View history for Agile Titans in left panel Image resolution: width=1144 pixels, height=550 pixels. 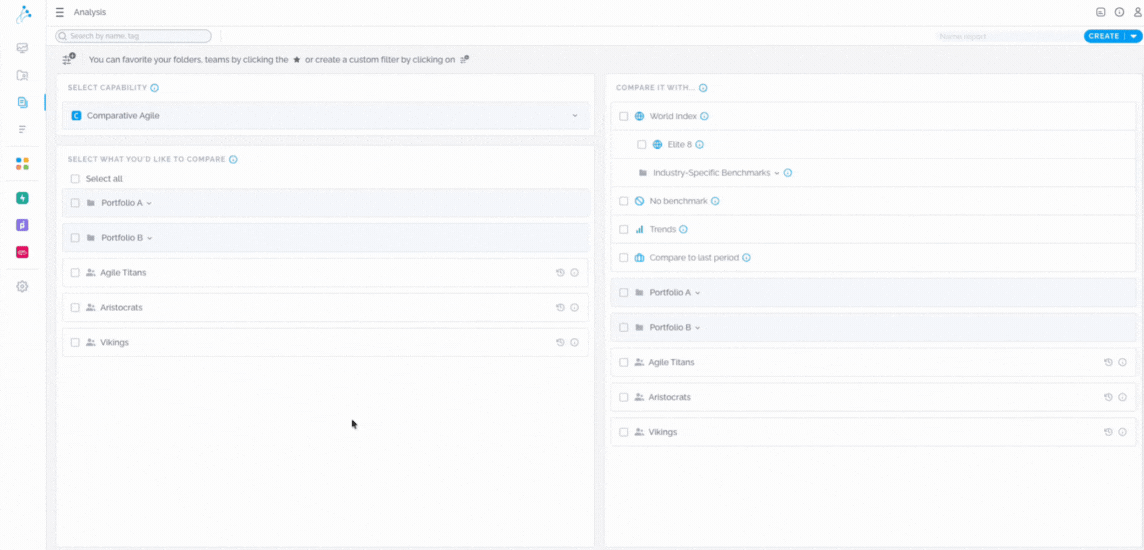point(560,273)
